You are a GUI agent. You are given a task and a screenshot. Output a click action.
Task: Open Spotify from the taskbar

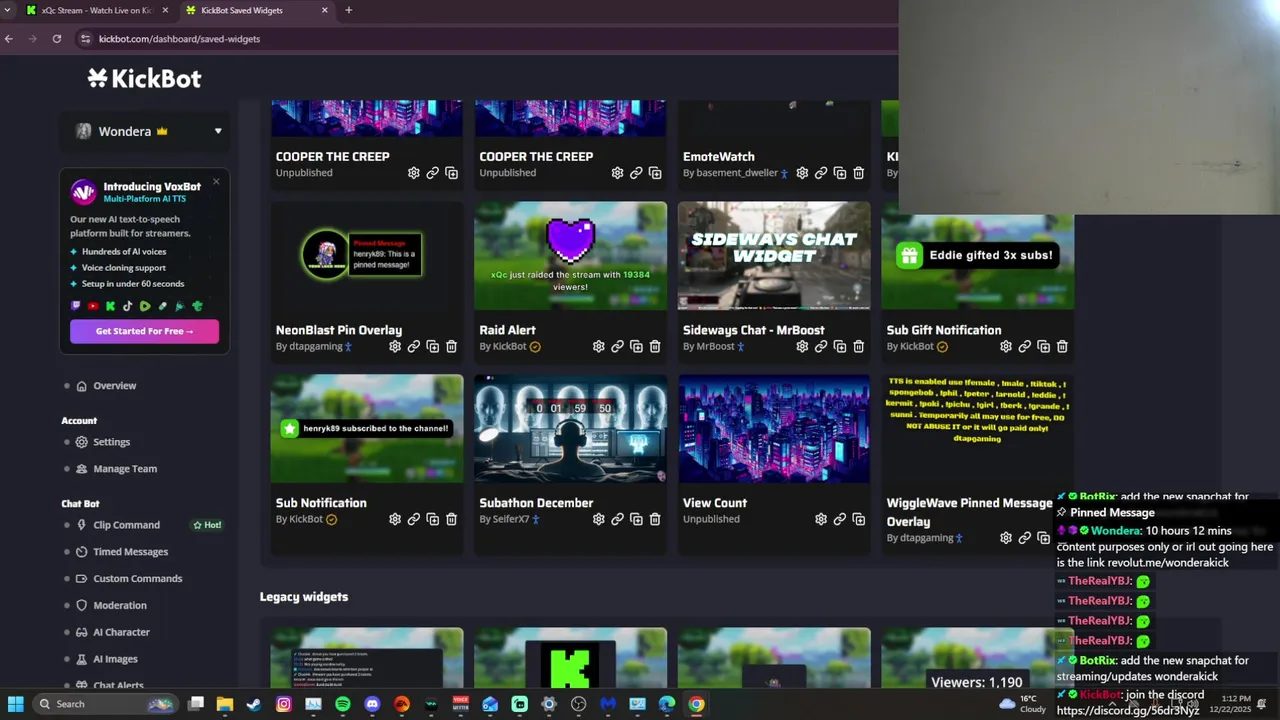point(343,704)
